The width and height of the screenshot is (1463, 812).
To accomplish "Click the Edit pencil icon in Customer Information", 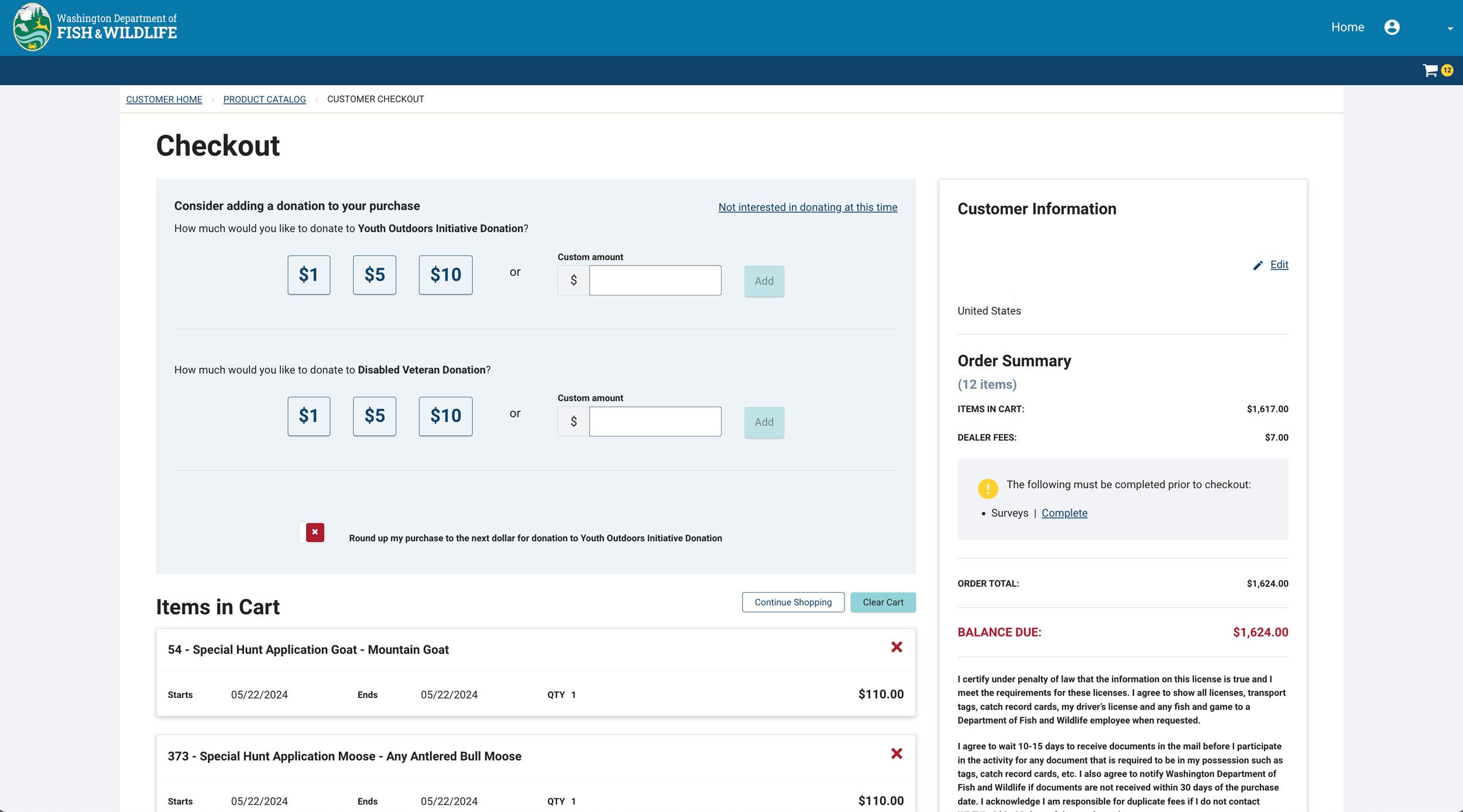I will pyautogui.click(x=1259, y=265).
